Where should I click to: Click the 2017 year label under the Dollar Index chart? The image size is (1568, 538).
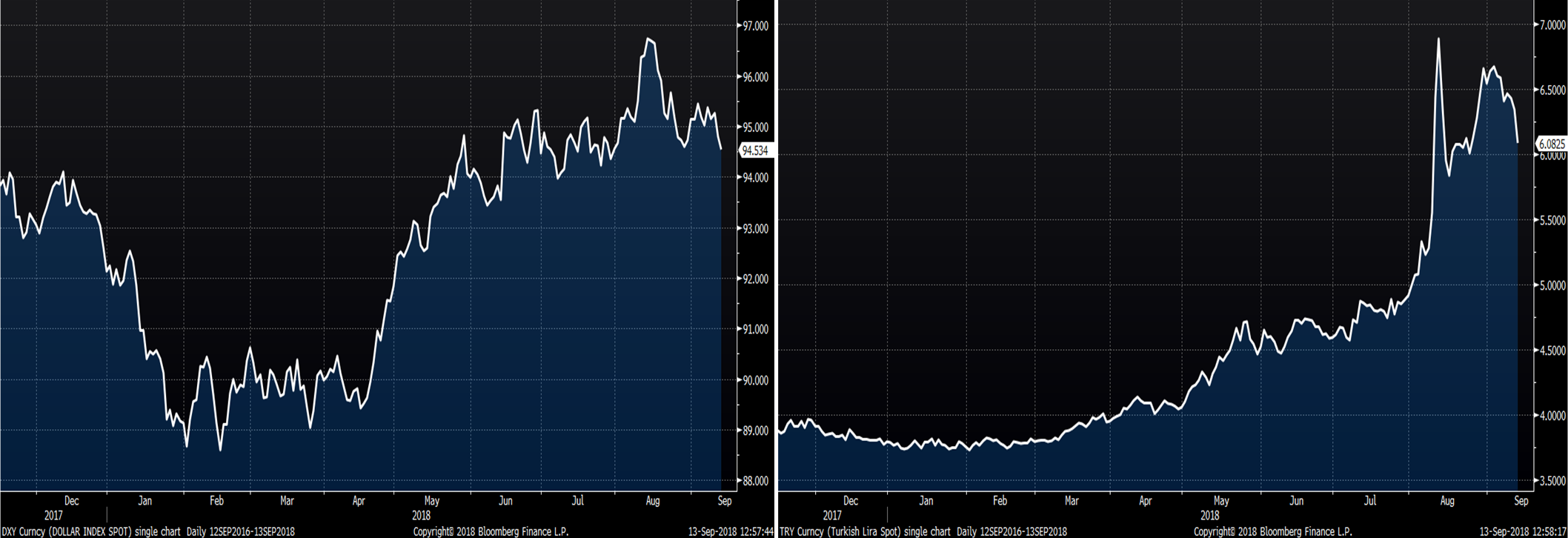53,515
